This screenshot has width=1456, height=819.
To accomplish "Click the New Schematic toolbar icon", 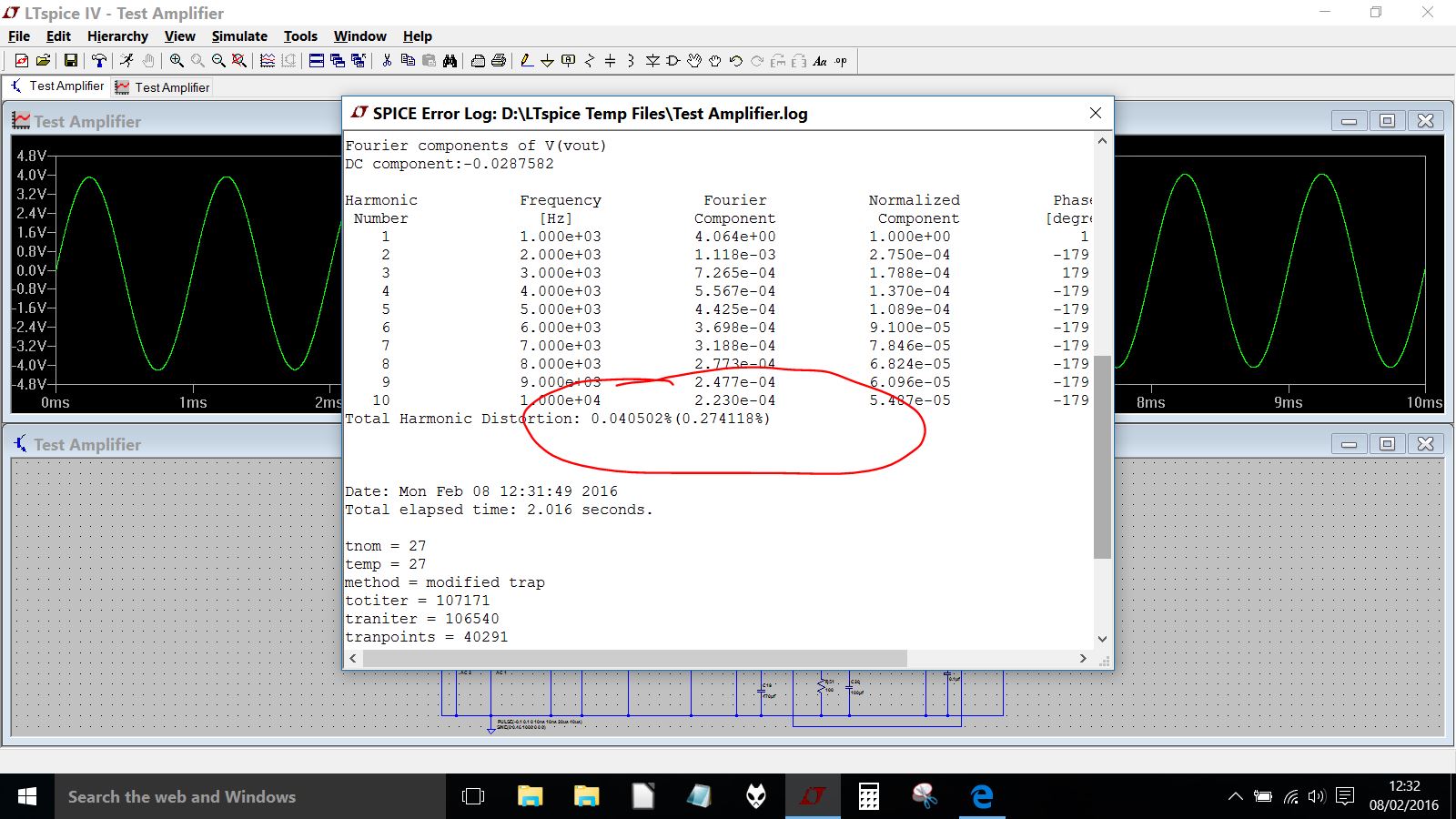I will point(22,61).
